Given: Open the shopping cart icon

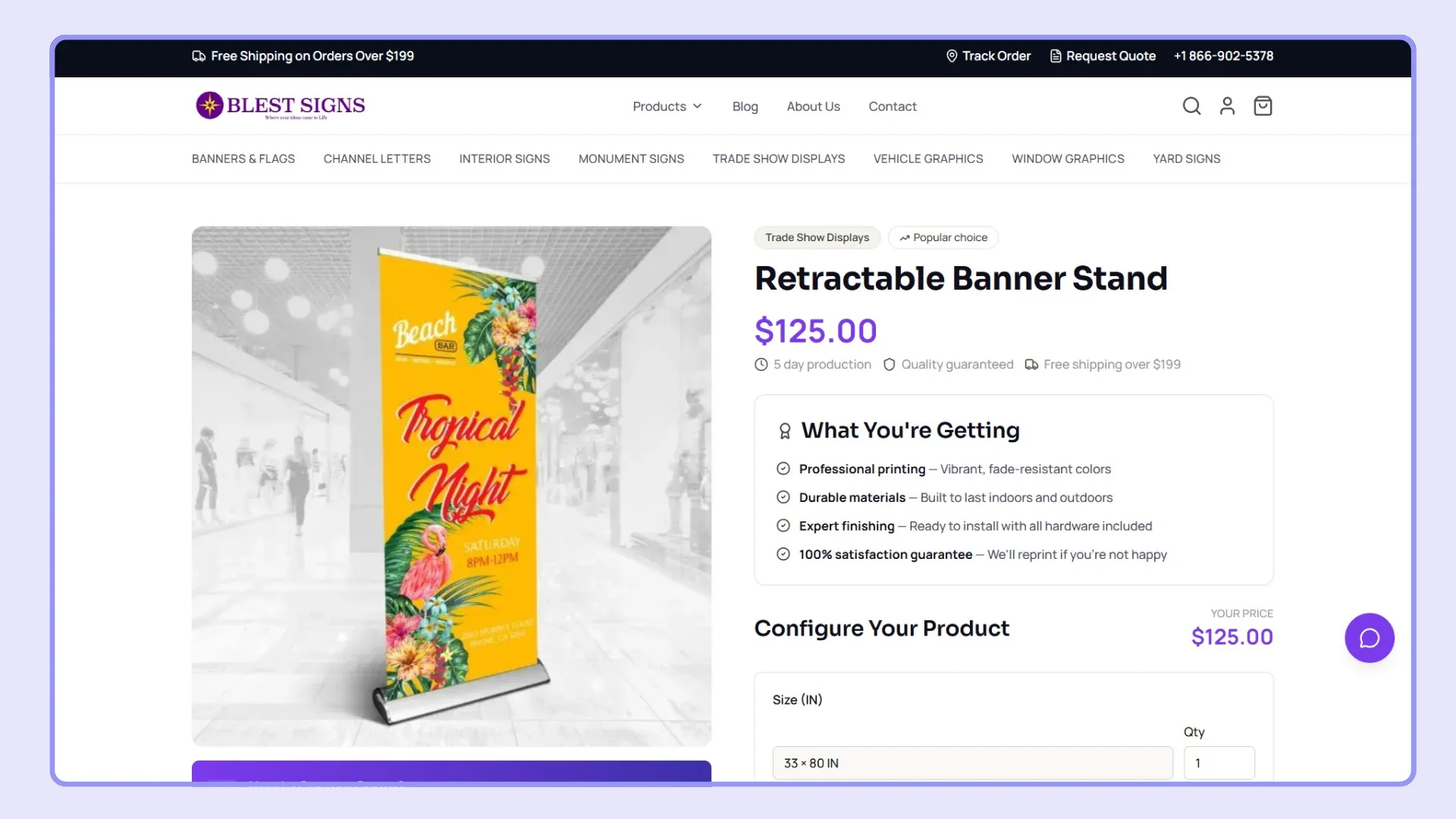Looking at the screenshot, I should click(1263, 106).
